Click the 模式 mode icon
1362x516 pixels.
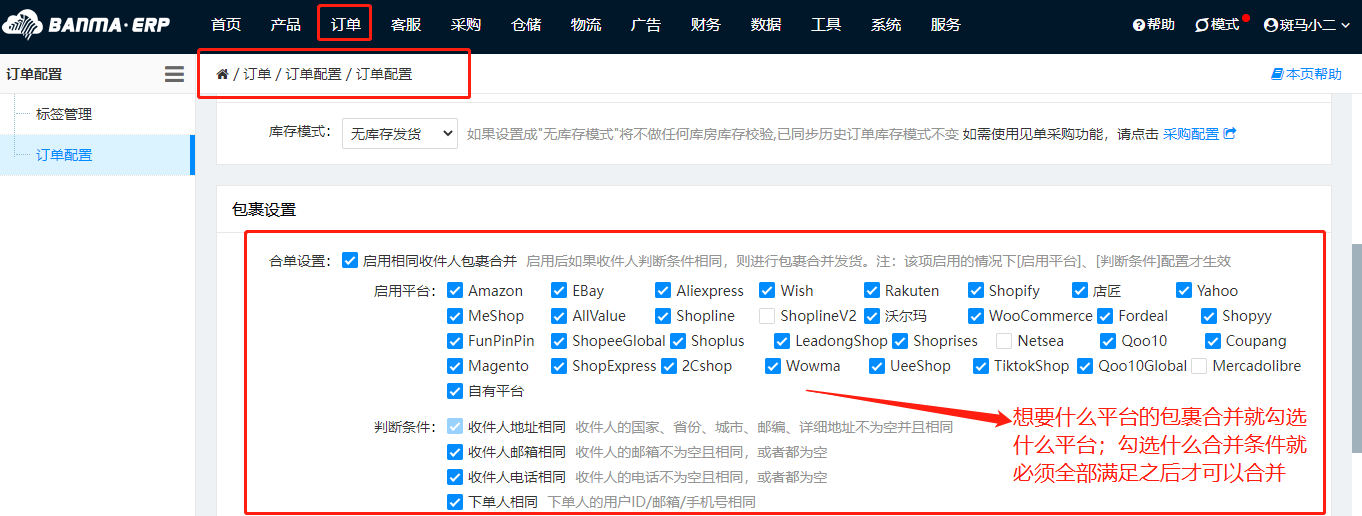pyautogui.click(x=1202, y=25)
